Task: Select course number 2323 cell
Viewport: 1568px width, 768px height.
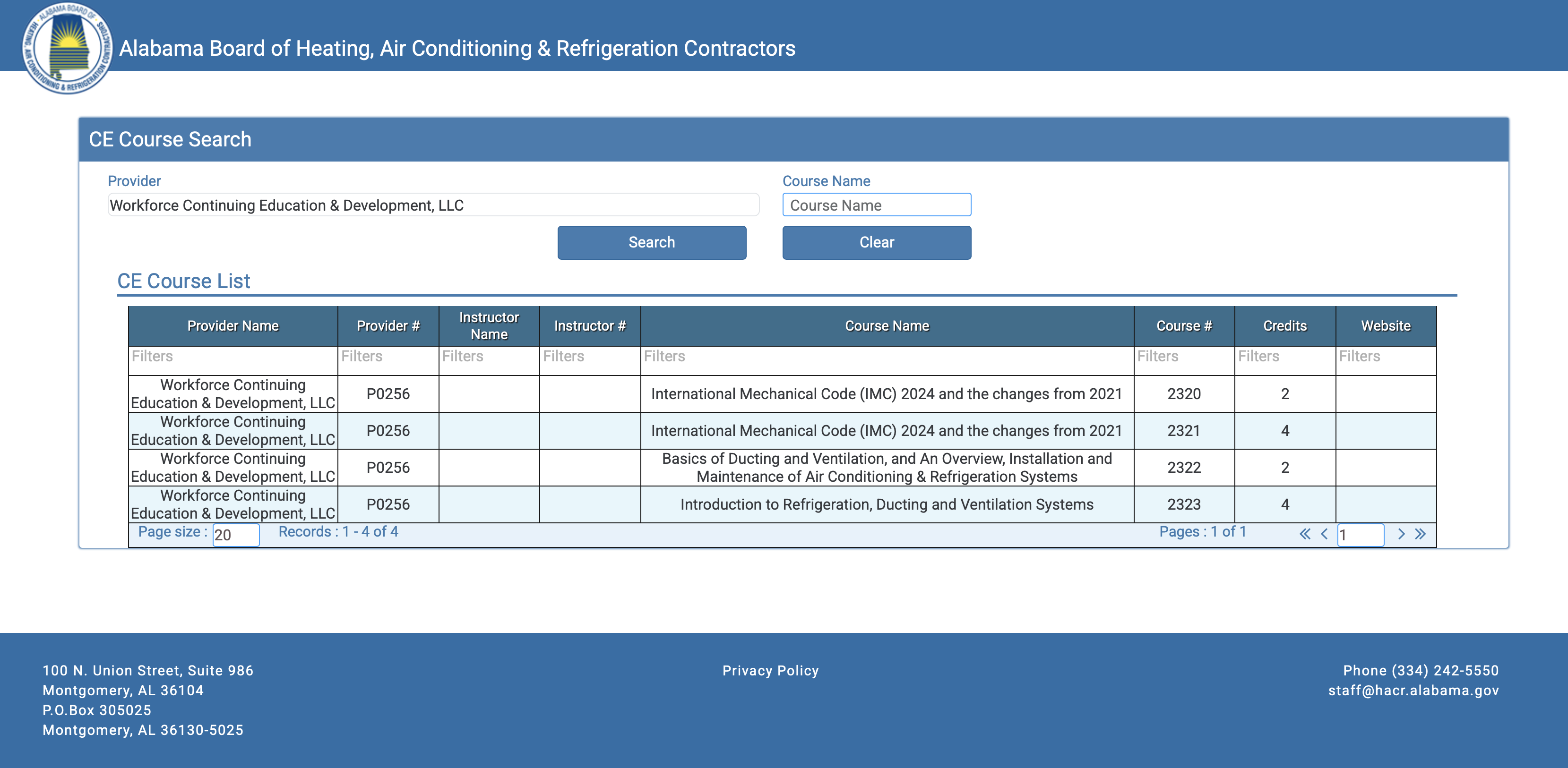Action: coord(1184,504)
